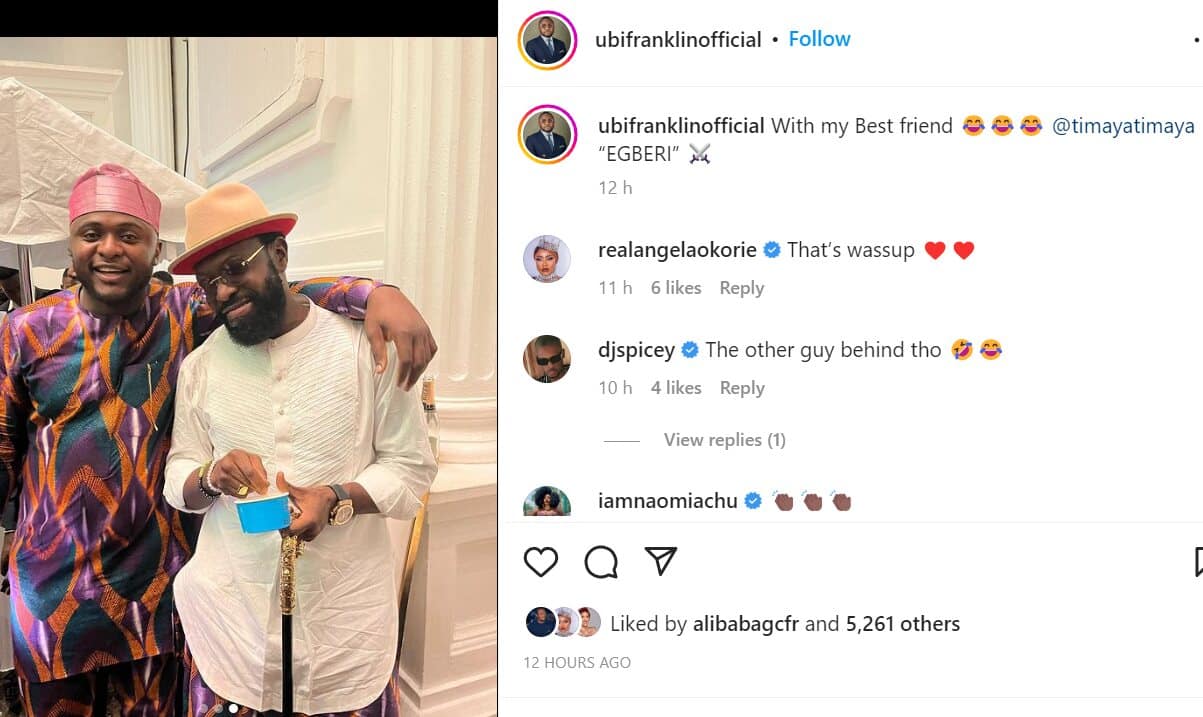
Task: Save the post with the bookmark icon
Action: tap(1198, 562)
